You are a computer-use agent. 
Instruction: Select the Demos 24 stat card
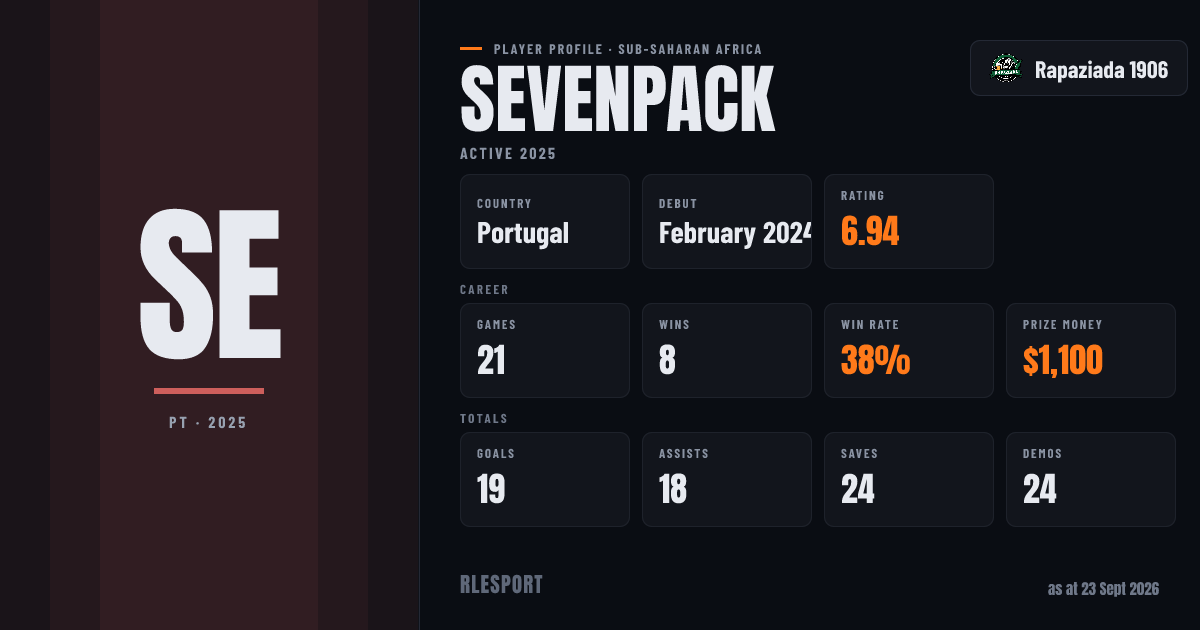pyautogui.click(x=1091, y=479)
